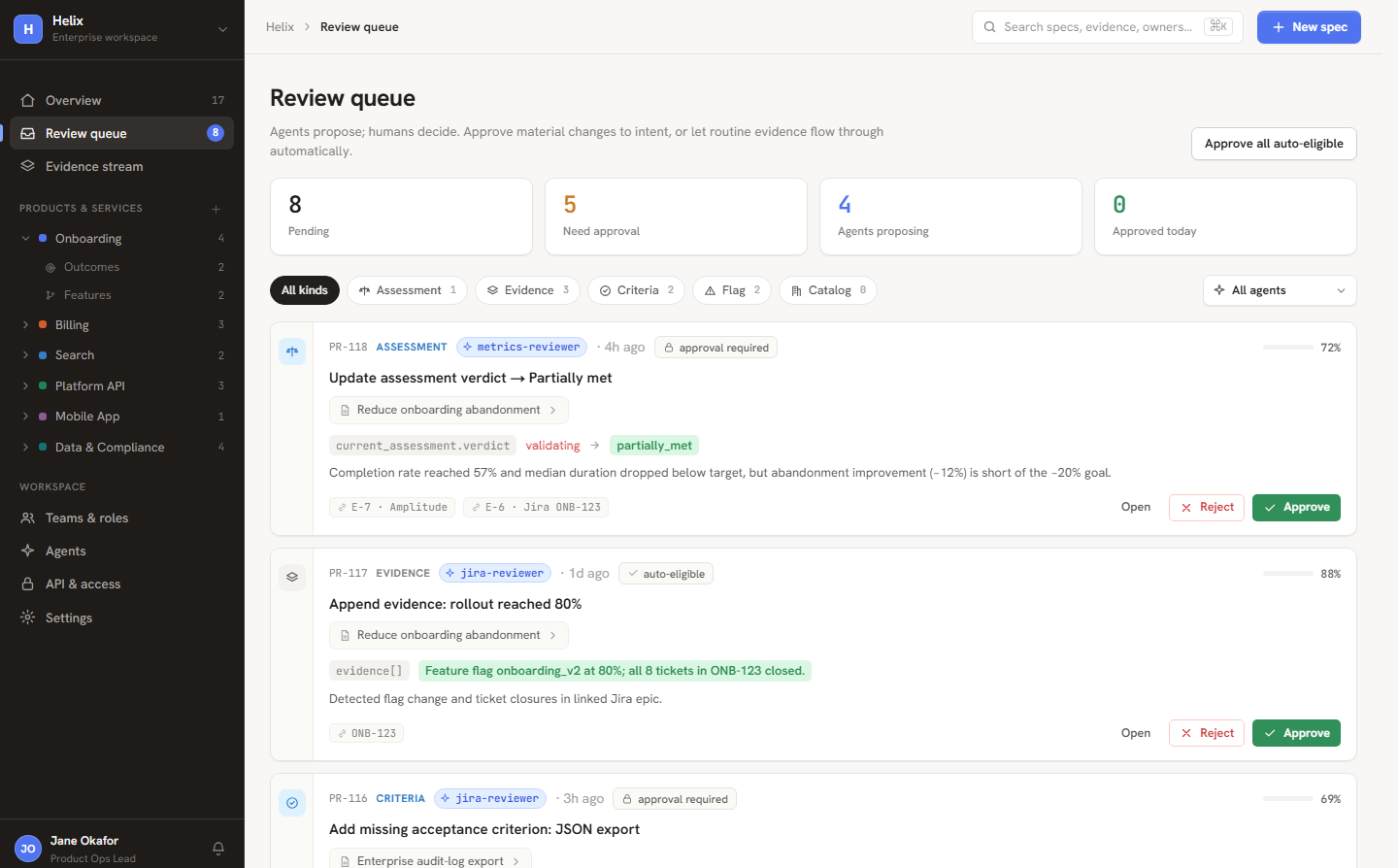Click PR-116 69% confidence bar
Viewport: 1398px width, 868px height.
(x=1288, y=798)
